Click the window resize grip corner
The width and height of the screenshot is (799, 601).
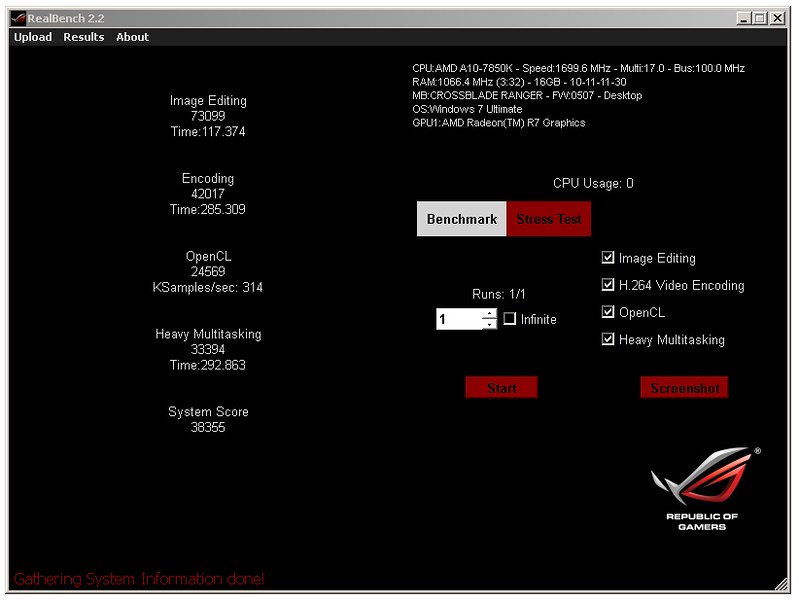click(782, 585)
